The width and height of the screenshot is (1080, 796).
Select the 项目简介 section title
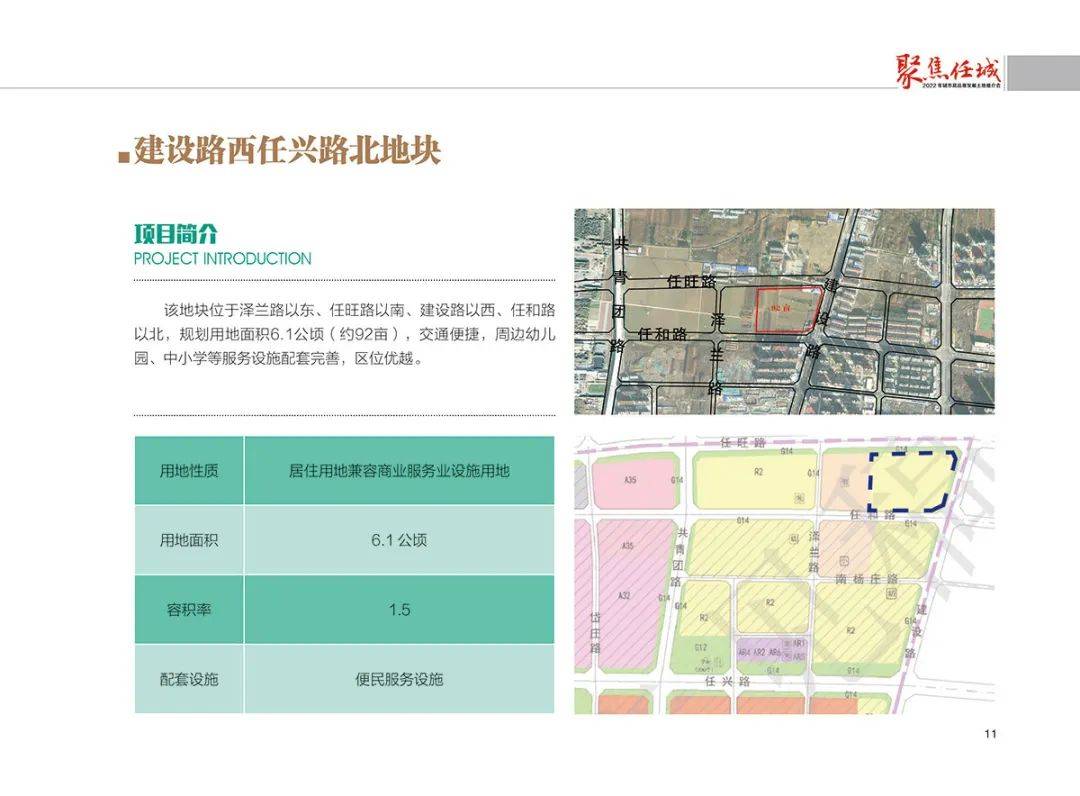pos(176,234)
